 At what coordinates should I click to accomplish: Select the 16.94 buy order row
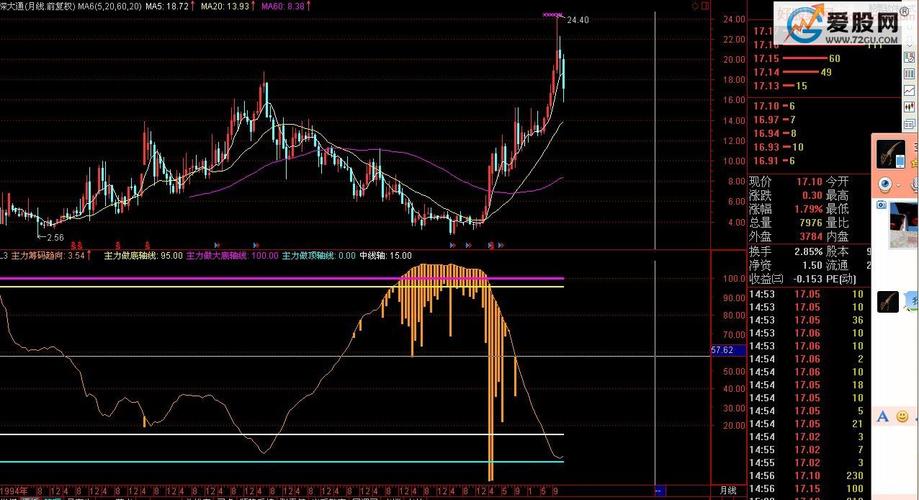pos(775,134)
